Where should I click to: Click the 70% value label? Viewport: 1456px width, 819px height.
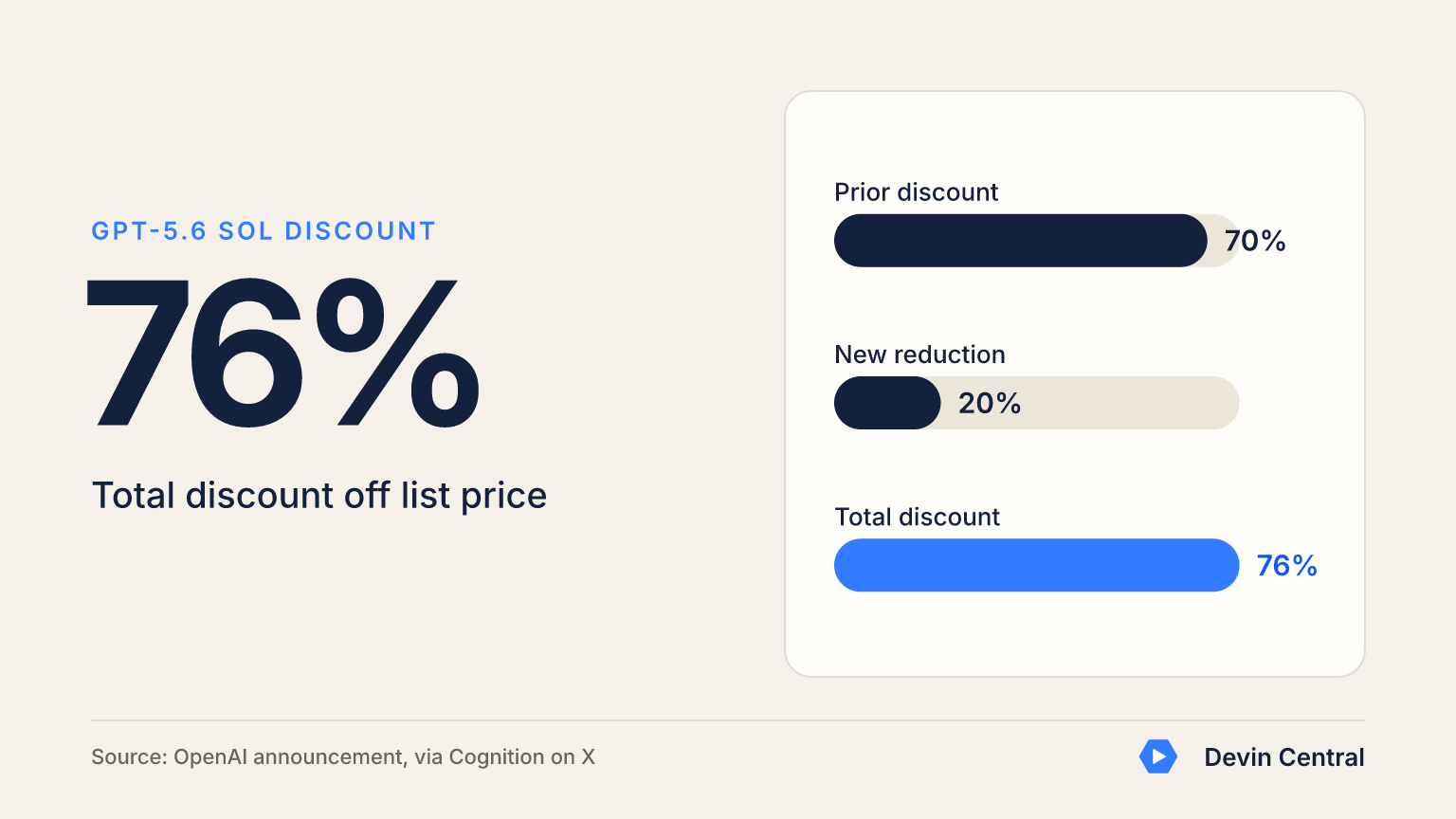pos(1255,241)
